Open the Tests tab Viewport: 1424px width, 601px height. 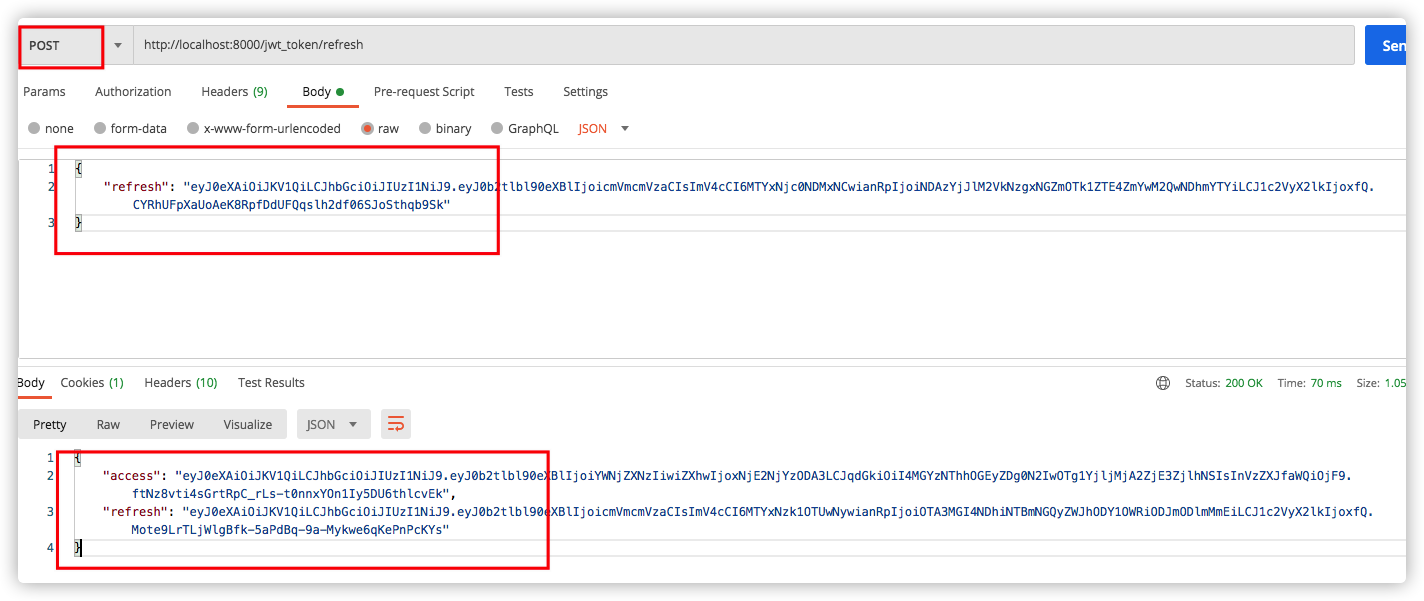point(518,91)
